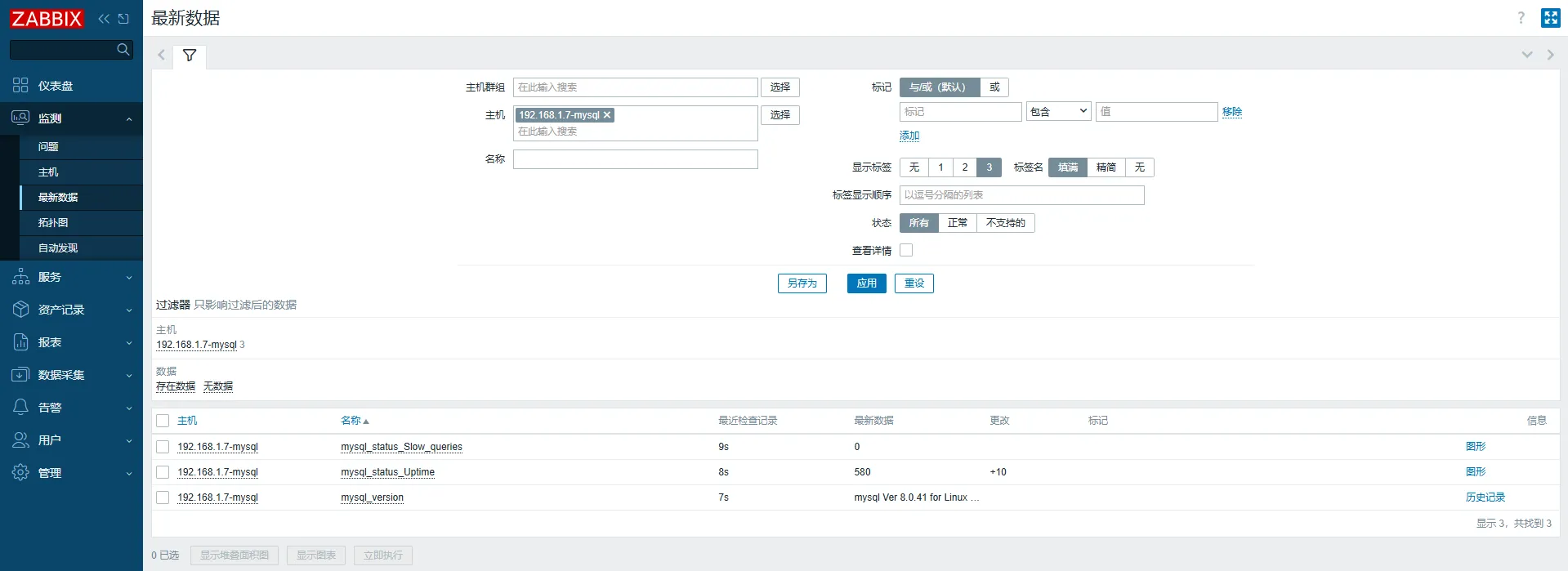1568x571 pixels.
Task: Set 显示标签 to 无
Action: click(x=914, y=167)
